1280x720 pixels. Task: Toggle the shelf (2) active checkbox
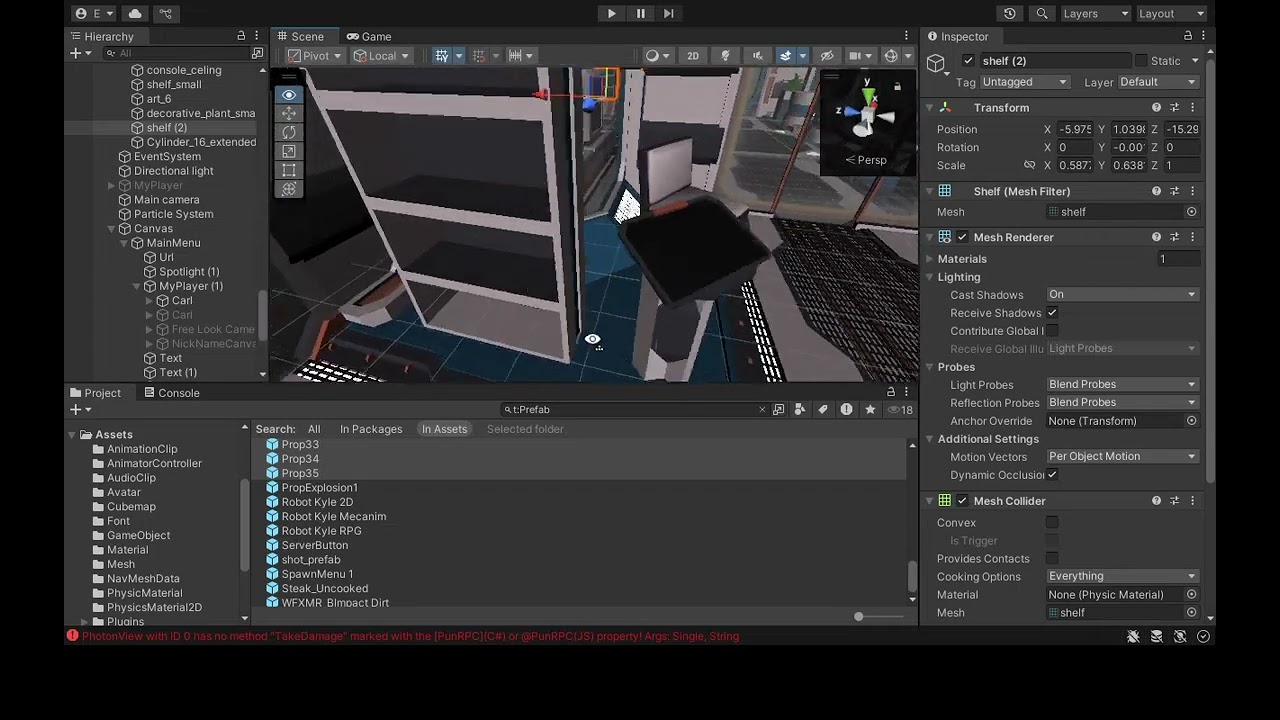(x=968, y=61)
